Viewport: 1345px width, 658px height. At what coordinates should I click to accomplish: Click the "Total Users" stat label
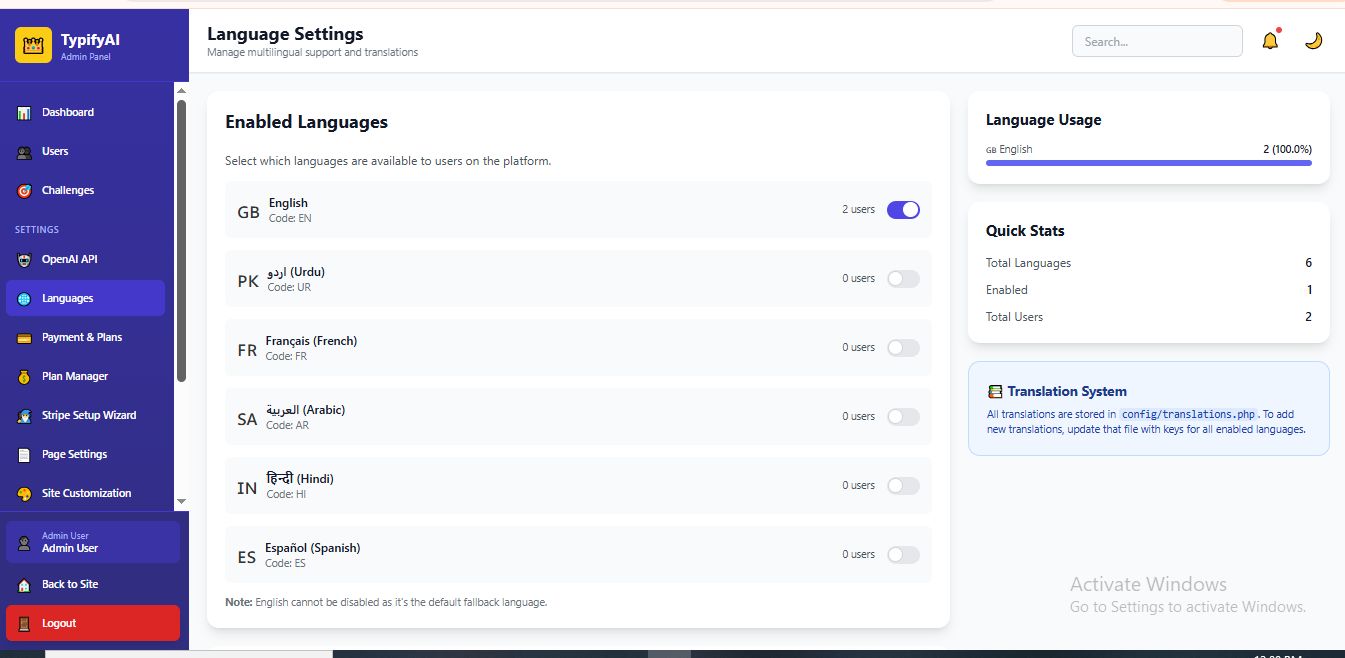point(1014,317)
